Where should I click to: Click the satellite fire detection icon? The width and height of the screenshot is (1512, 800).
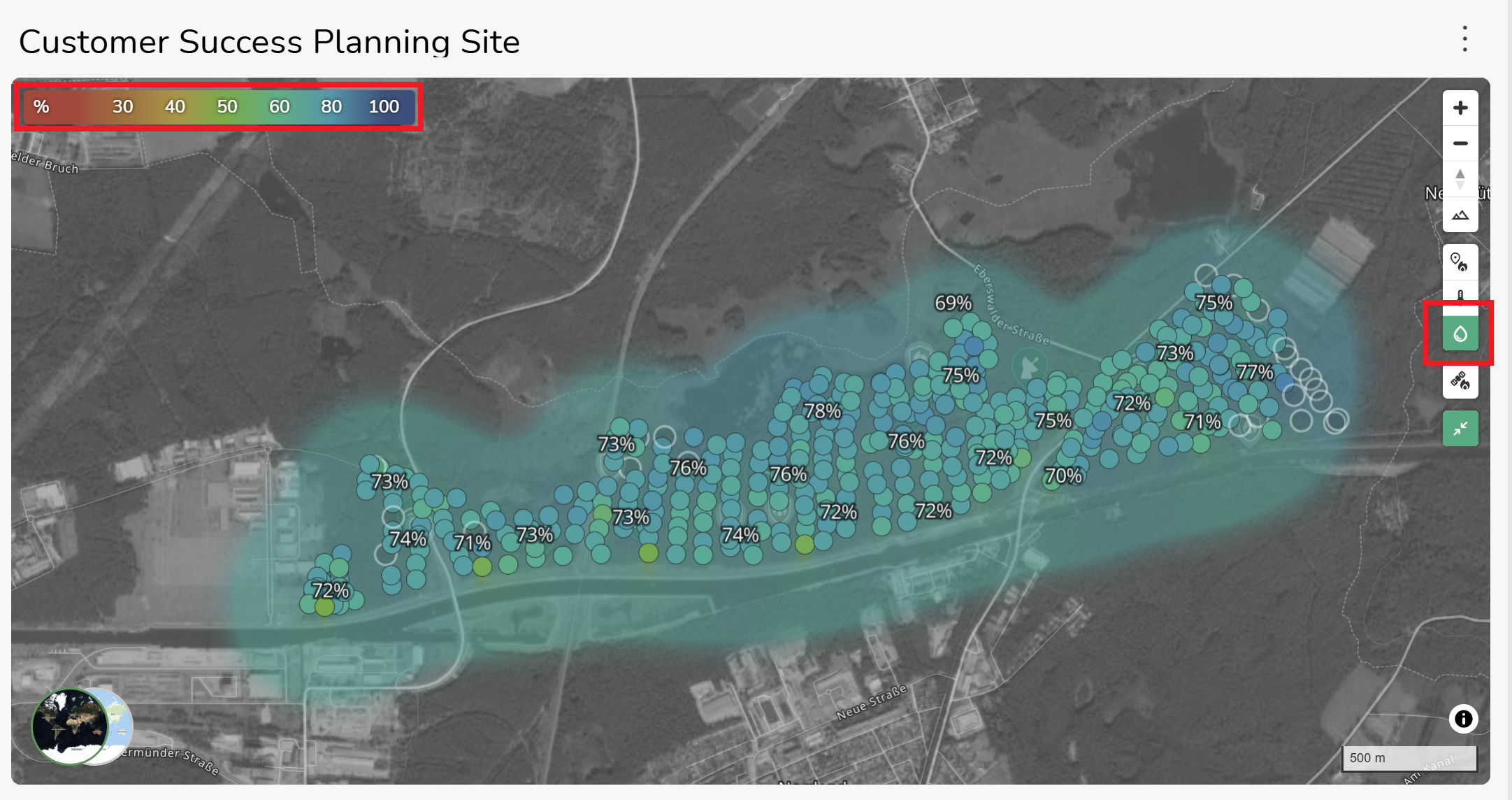[1460, 381]
